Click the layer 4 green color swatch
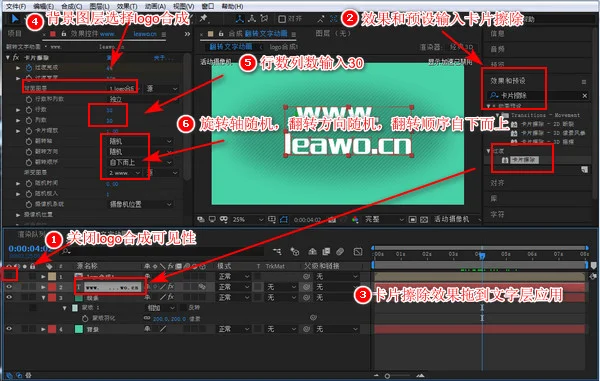The height and width of the screenshot is (381, 600). [x=78, y=329]
